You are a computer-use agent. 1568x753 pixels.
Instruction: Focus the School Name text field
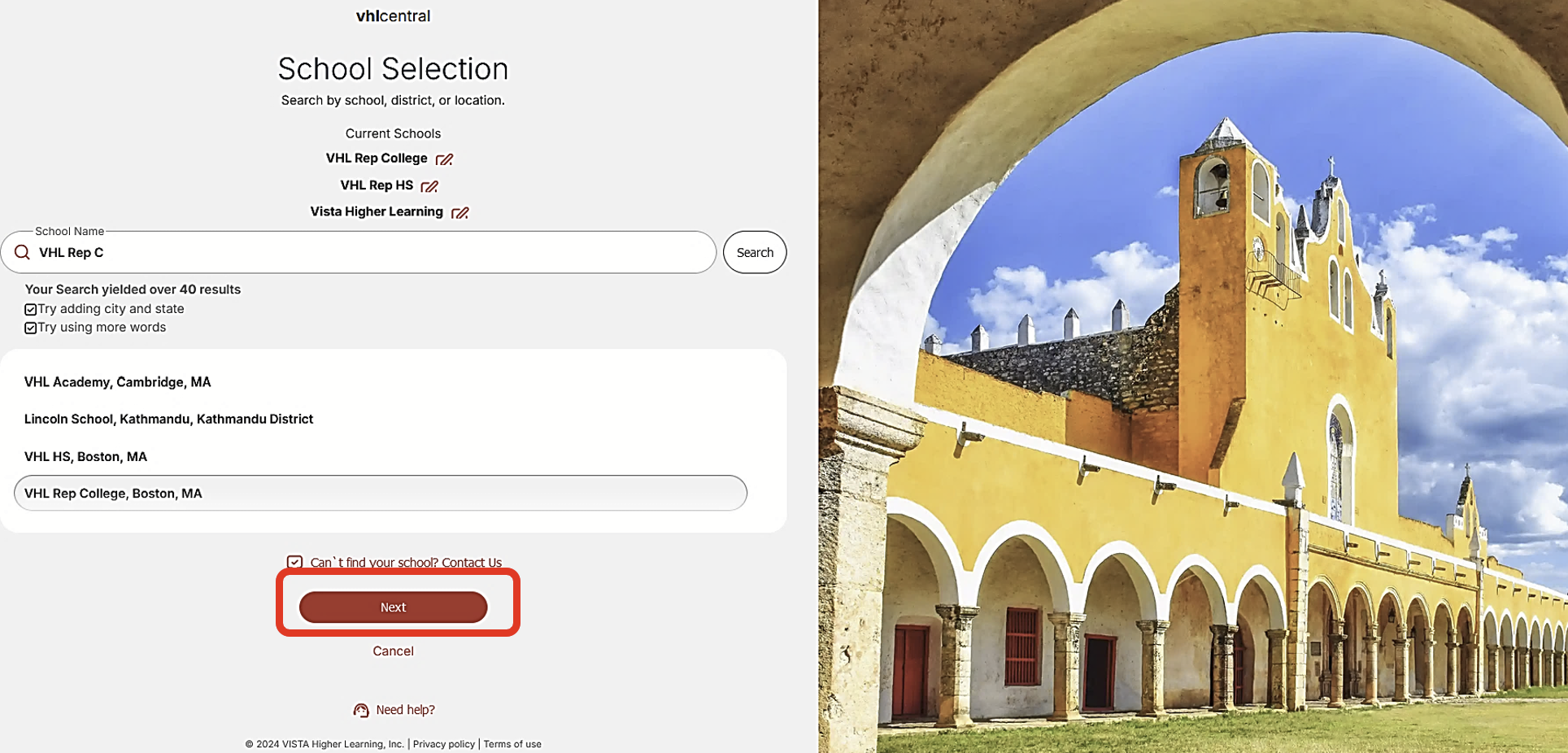tap(358, 252)
